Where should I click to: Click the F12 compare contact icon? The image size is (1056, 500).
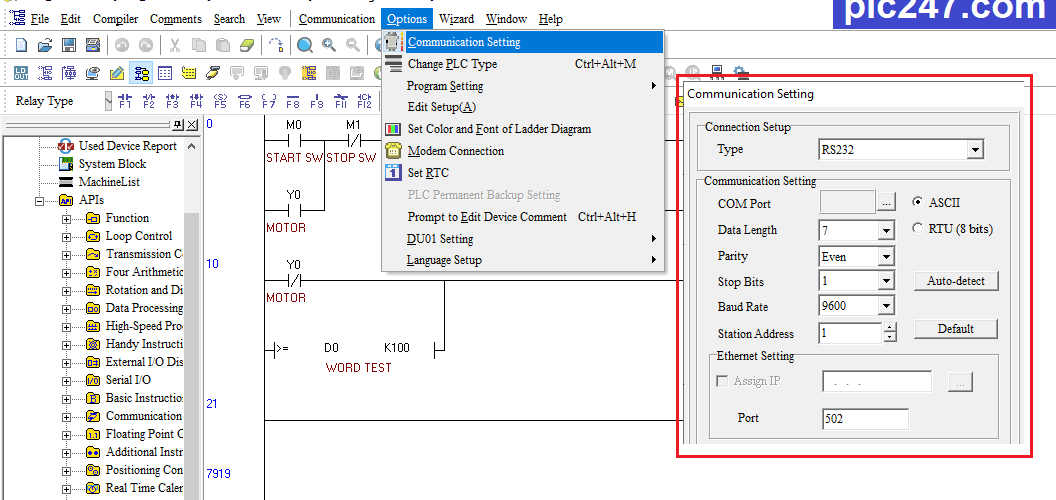(364, 101)
